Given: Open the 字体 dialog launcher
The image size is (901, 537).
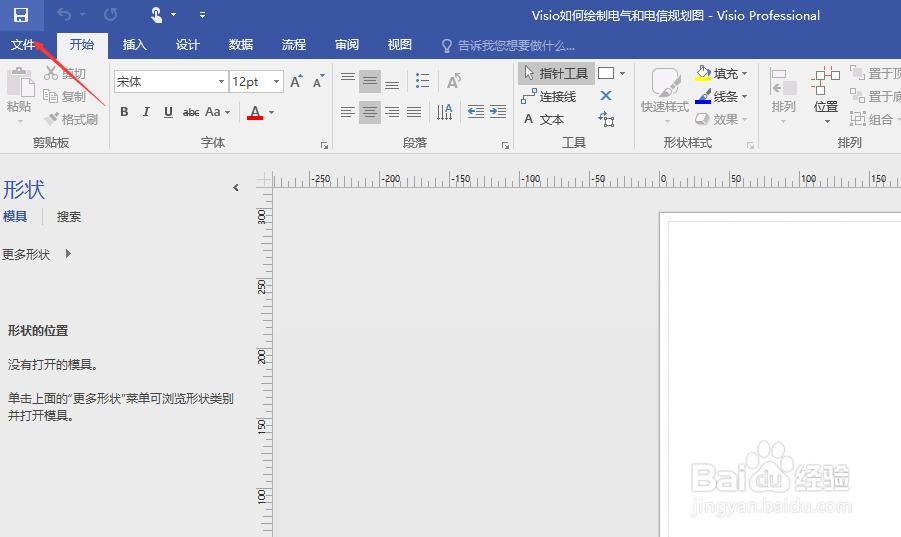Looking at the screenshot, I should point(324,146).
